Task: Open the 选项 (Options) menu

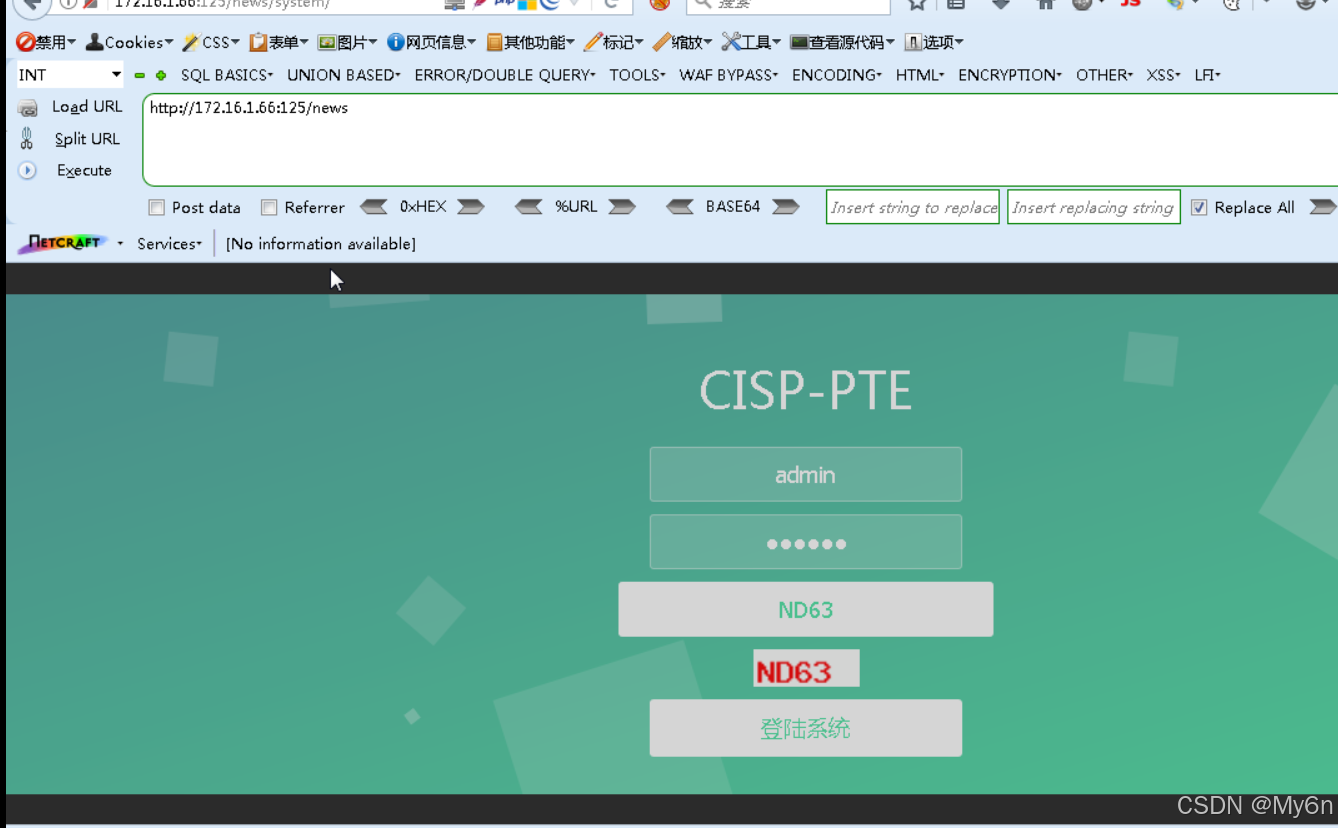Action: [934, 42]
